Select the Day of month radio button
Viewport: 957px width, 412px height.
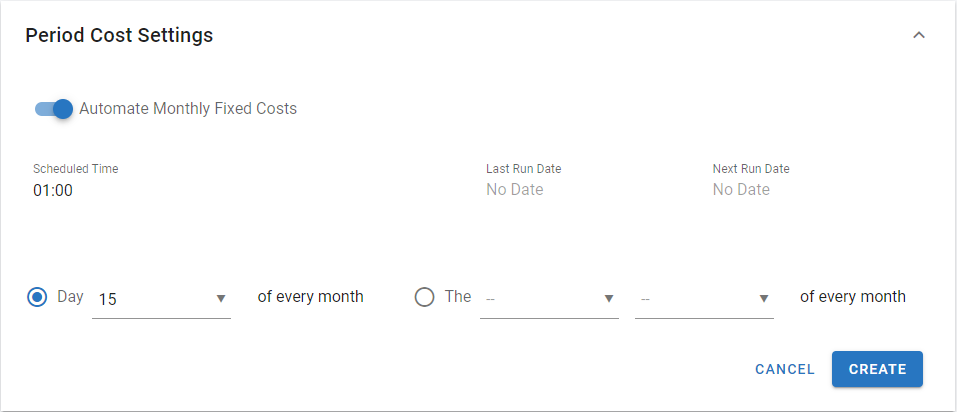click(x=37, y=297)
